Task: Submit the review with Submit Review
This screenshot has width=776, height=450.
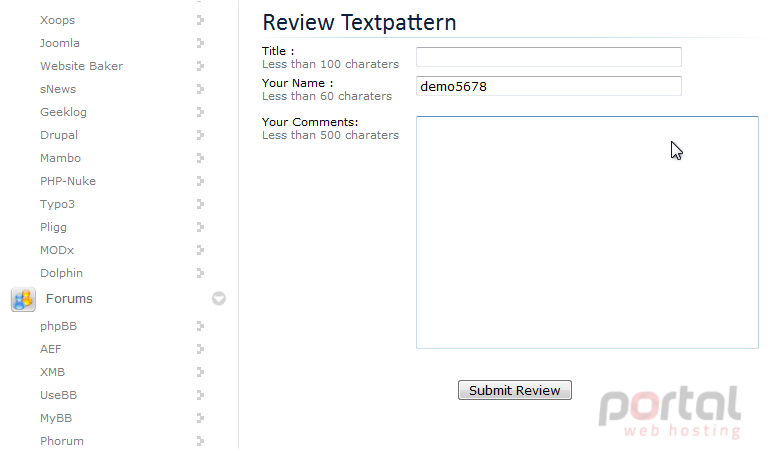Action: coord(515,390)
